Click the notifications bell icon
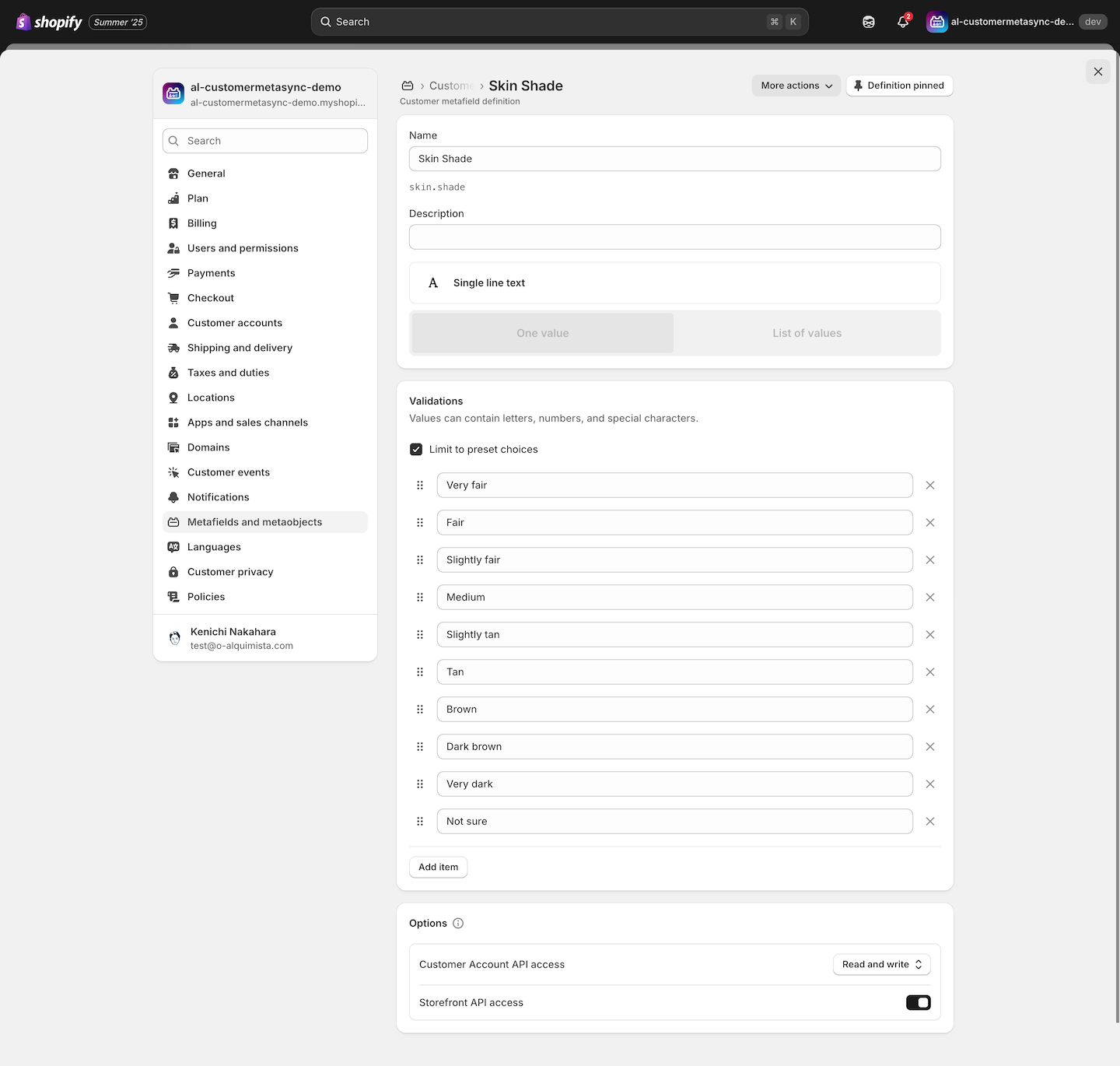1120x1066 pixels. coord(902,22)
